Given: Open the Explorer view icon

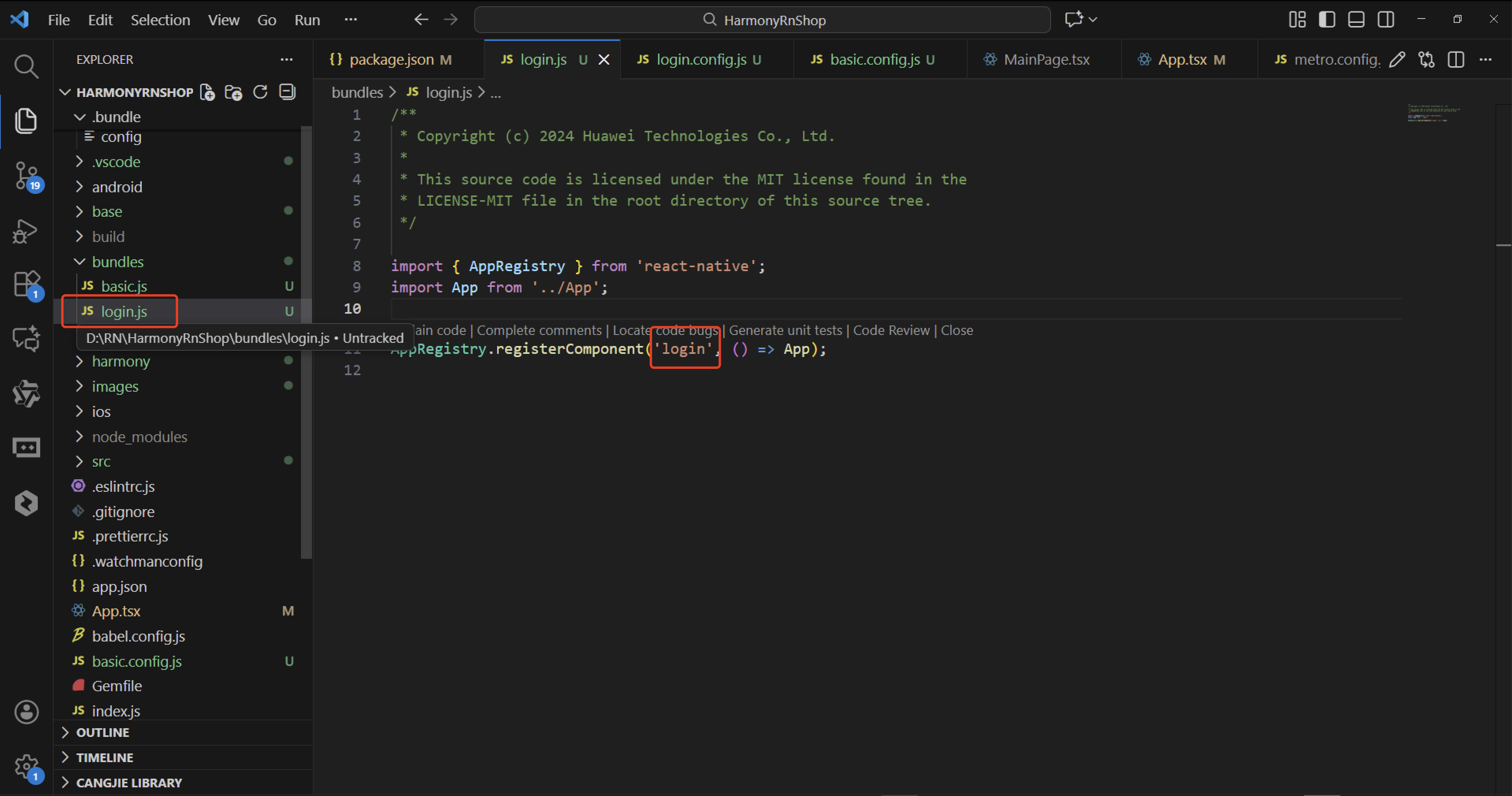Looking at the screenshot, I should 26,120.
